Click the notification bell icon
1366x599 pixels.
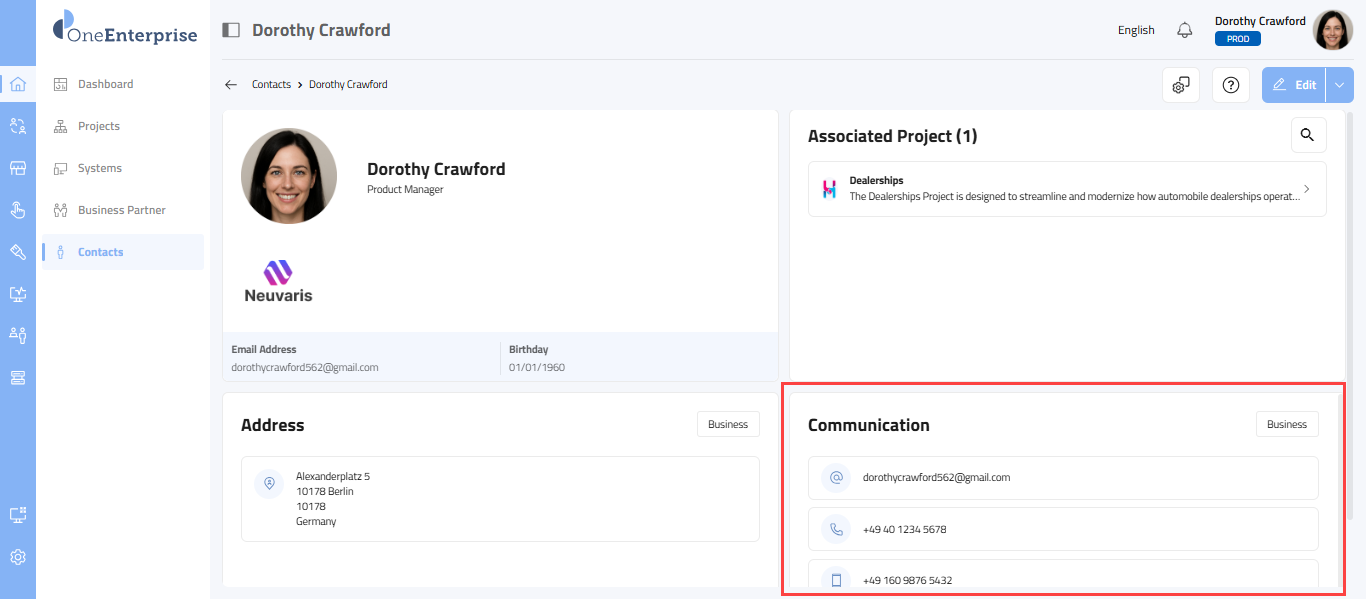tap(1185, 30)
